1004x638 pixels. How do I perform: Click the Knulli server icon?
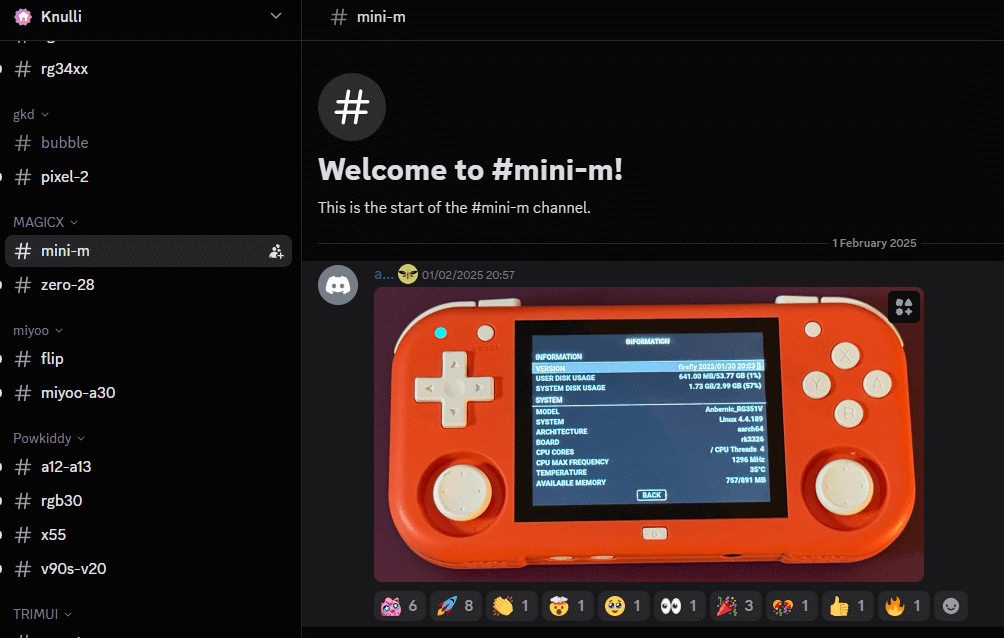[23, 17]
